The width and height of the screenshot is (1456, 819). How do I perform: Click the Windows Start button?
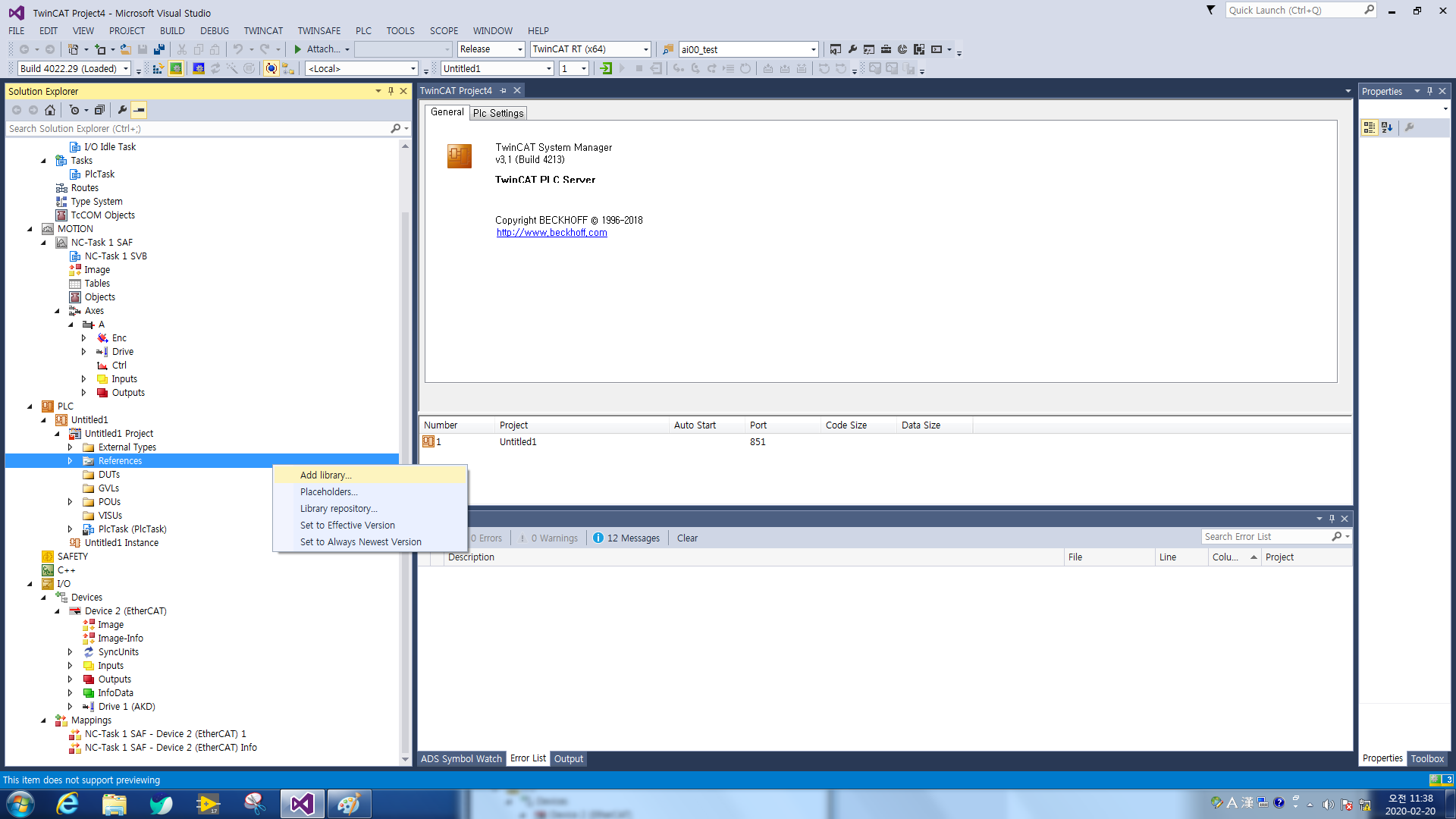(x=20, y=804)
